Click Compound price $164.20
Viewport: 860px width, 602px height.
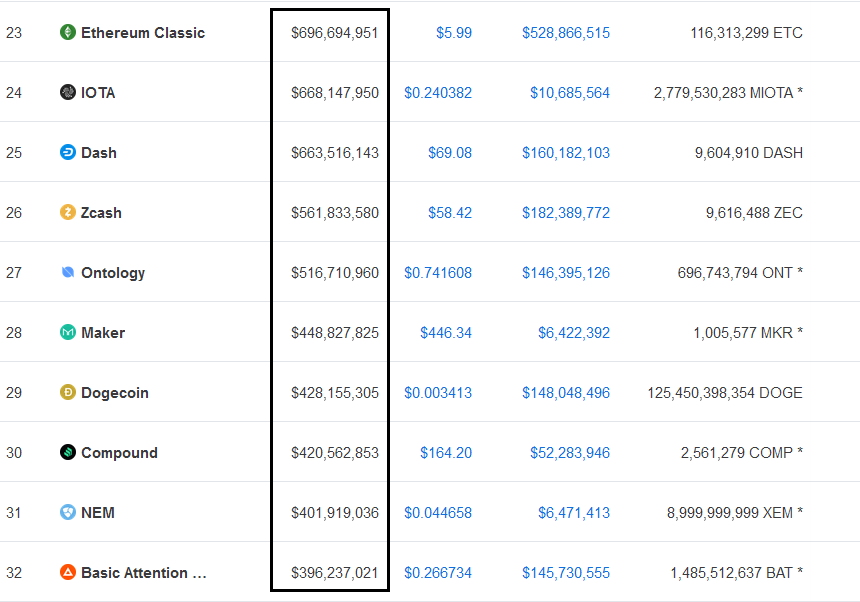[446, 453]
